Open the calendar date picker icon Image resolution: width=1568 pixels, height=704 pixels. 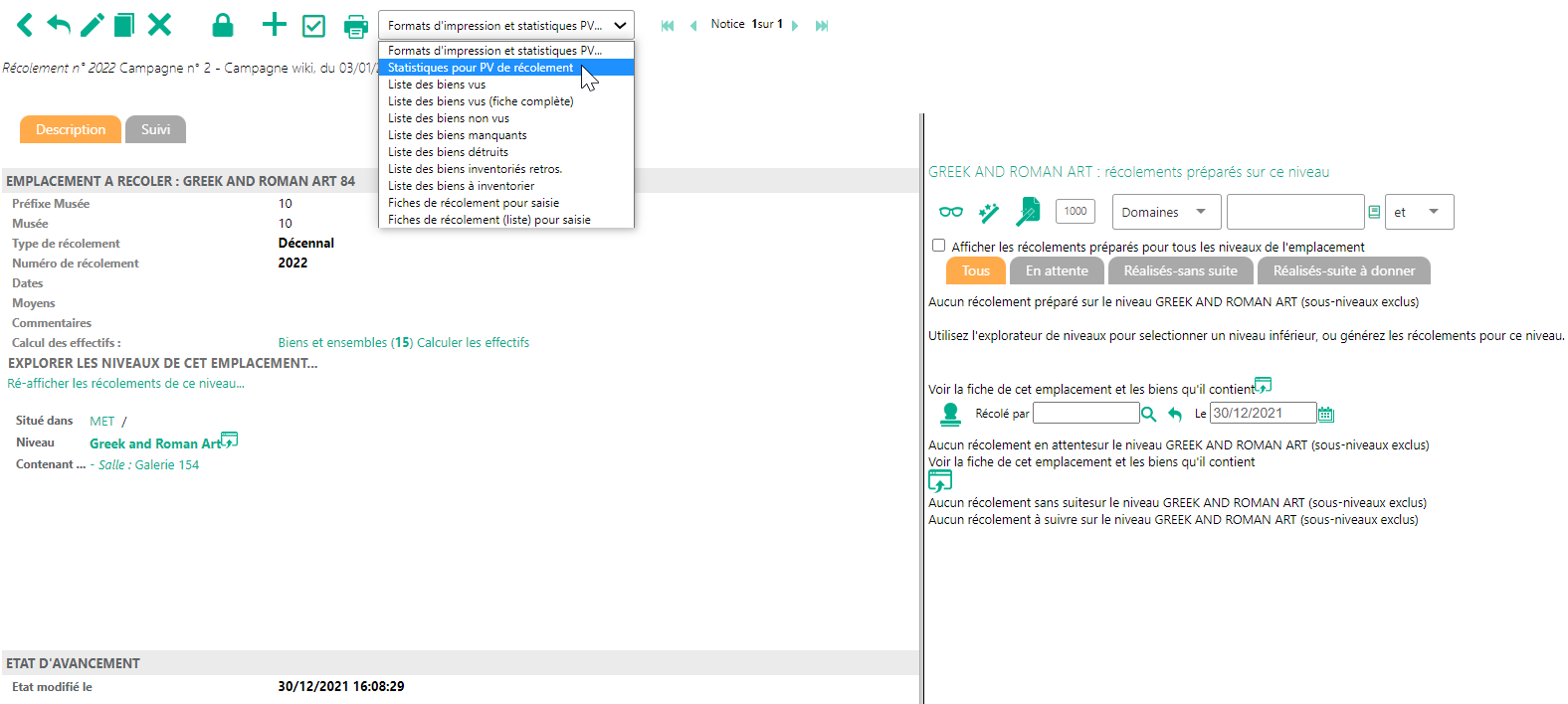pos(1325,414)
